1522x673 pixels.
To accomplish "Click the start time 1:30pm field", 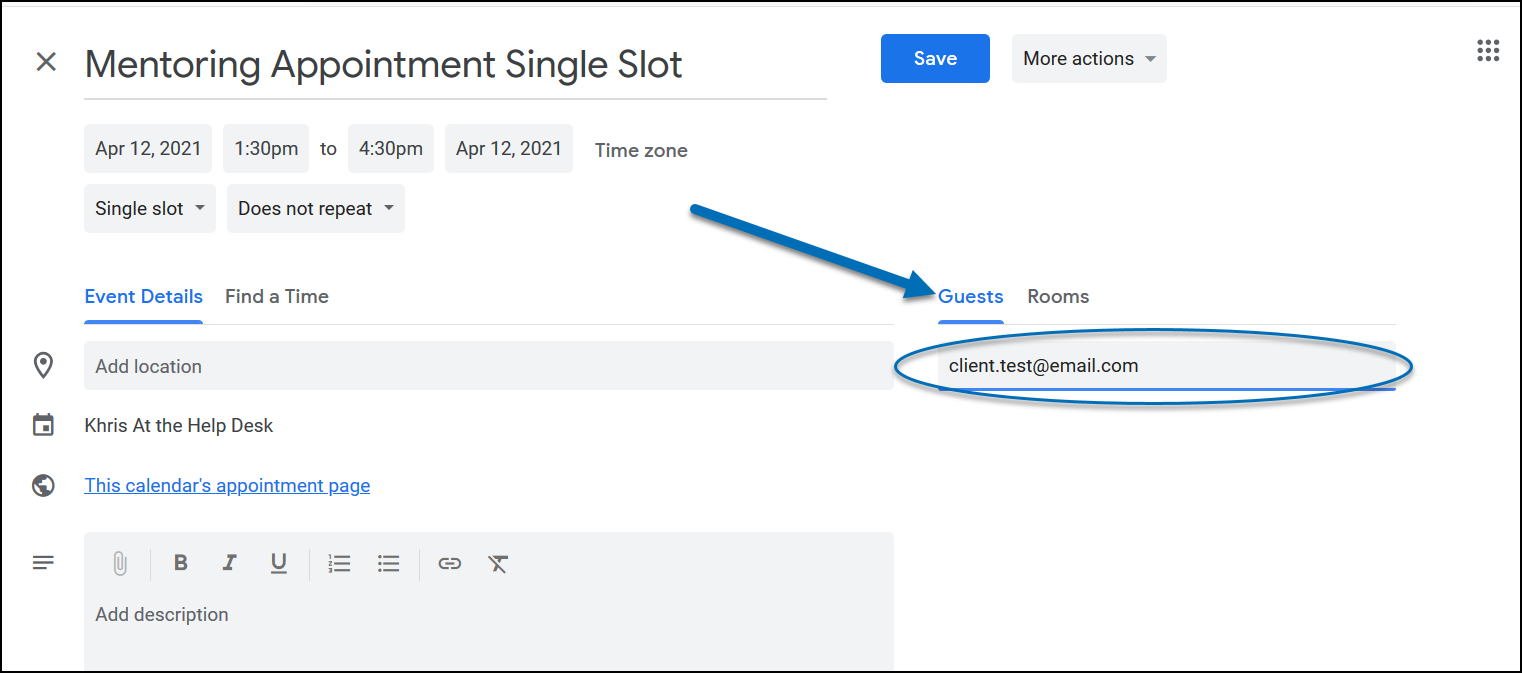I will tap(266, 149).
